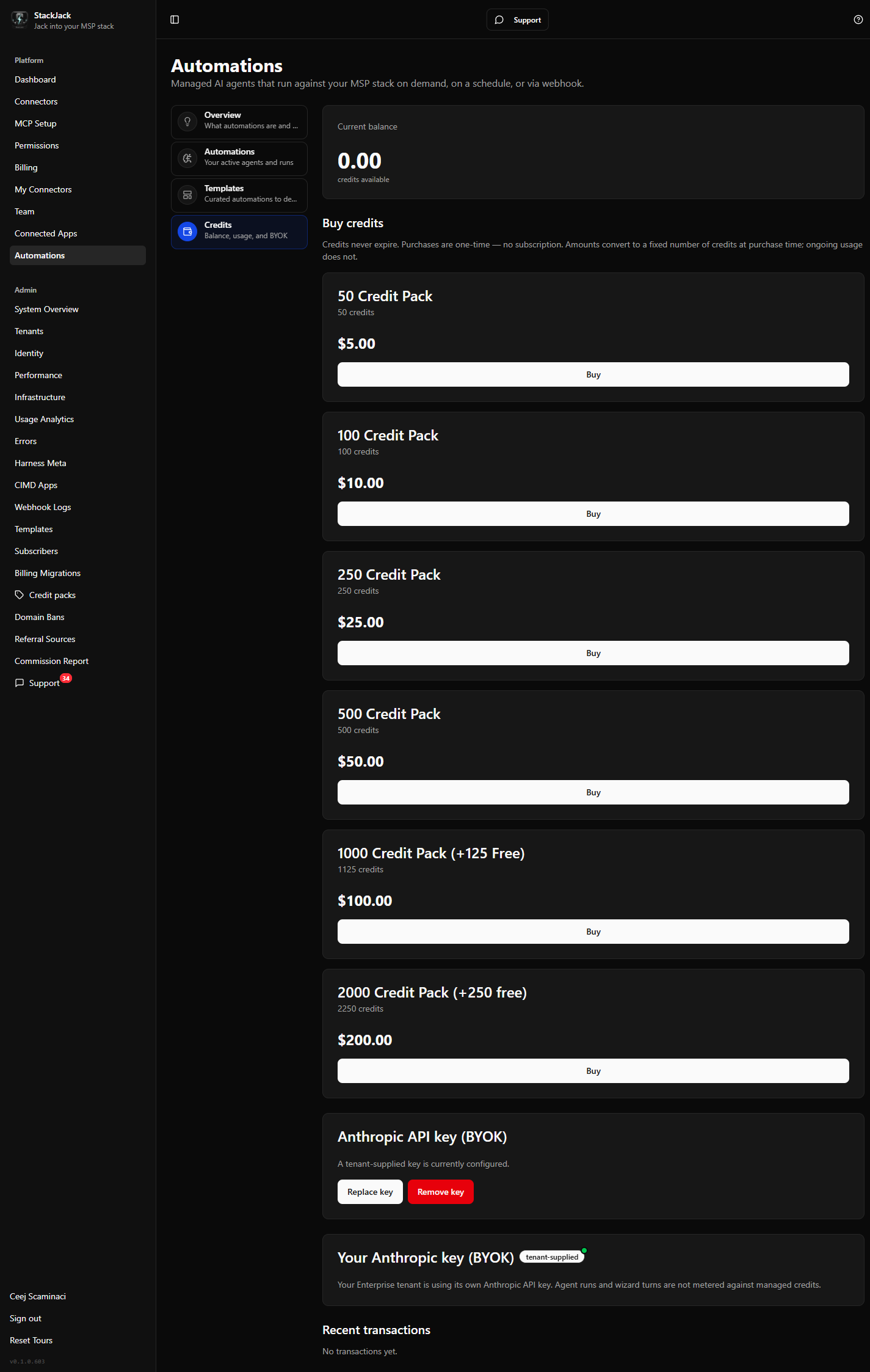The image size is (870, 1372).
Task: Buy the 250 Credit Pack
Action: tap(593, 653)
